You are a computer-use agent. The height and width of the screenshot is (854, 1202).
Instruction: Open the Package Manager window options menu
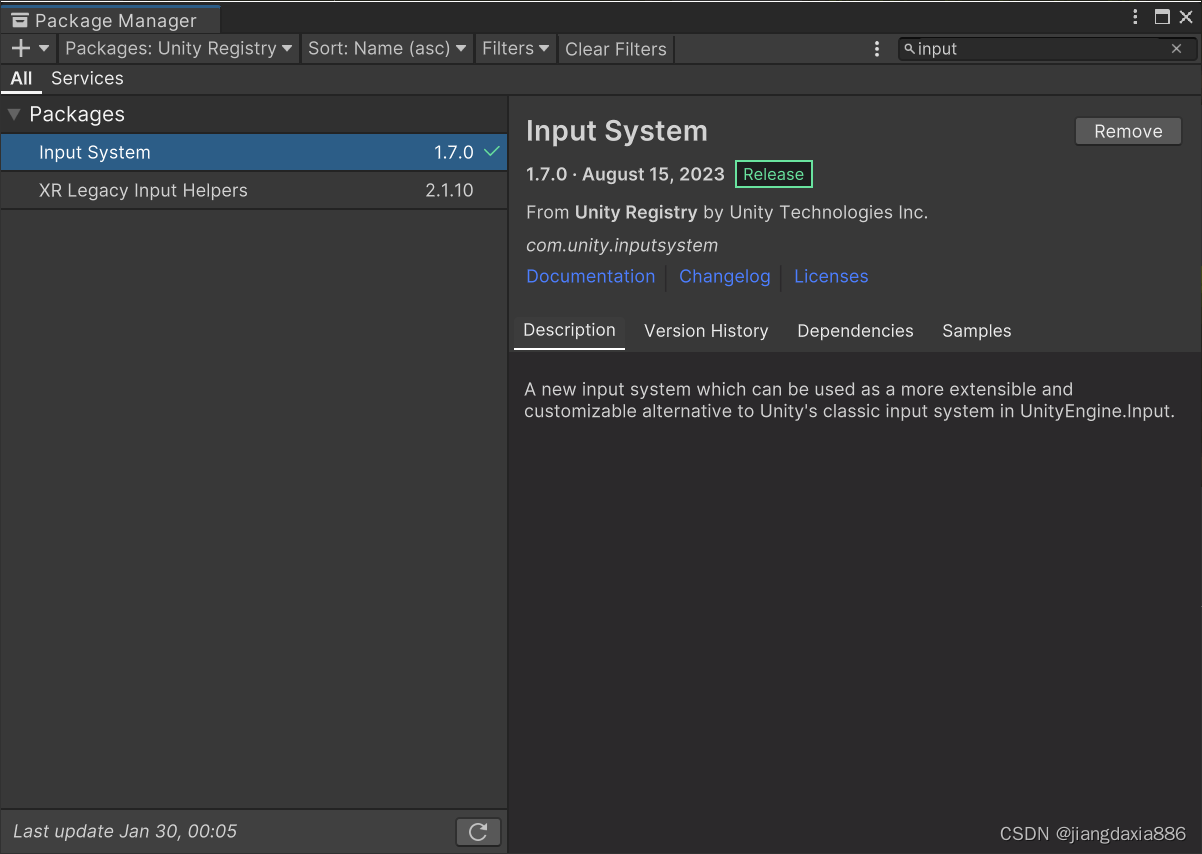(1135, 17)
